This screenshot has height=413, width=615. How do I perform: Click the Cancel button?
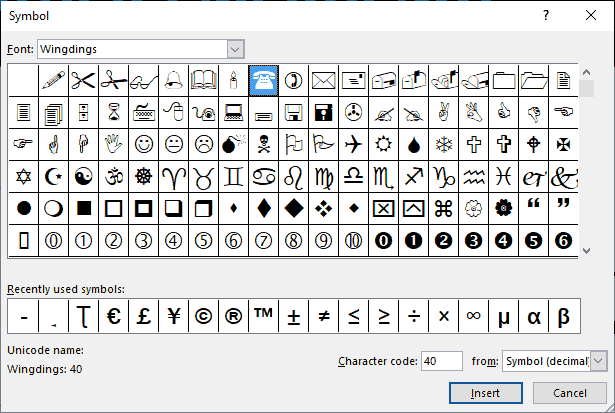570,393
